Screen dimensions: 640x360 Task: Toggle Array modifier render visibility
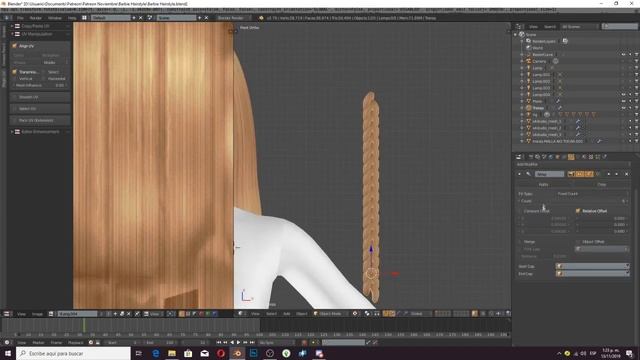(x=571, y=174)
